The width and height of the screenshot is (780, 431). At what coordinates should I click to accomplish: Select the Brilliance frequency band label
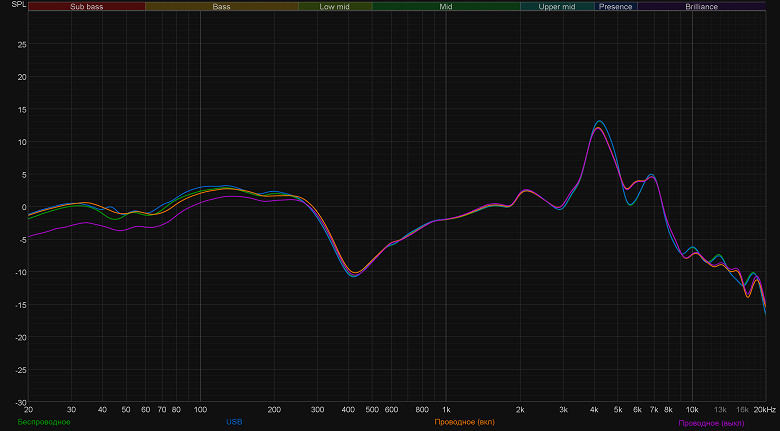(701, 6)
